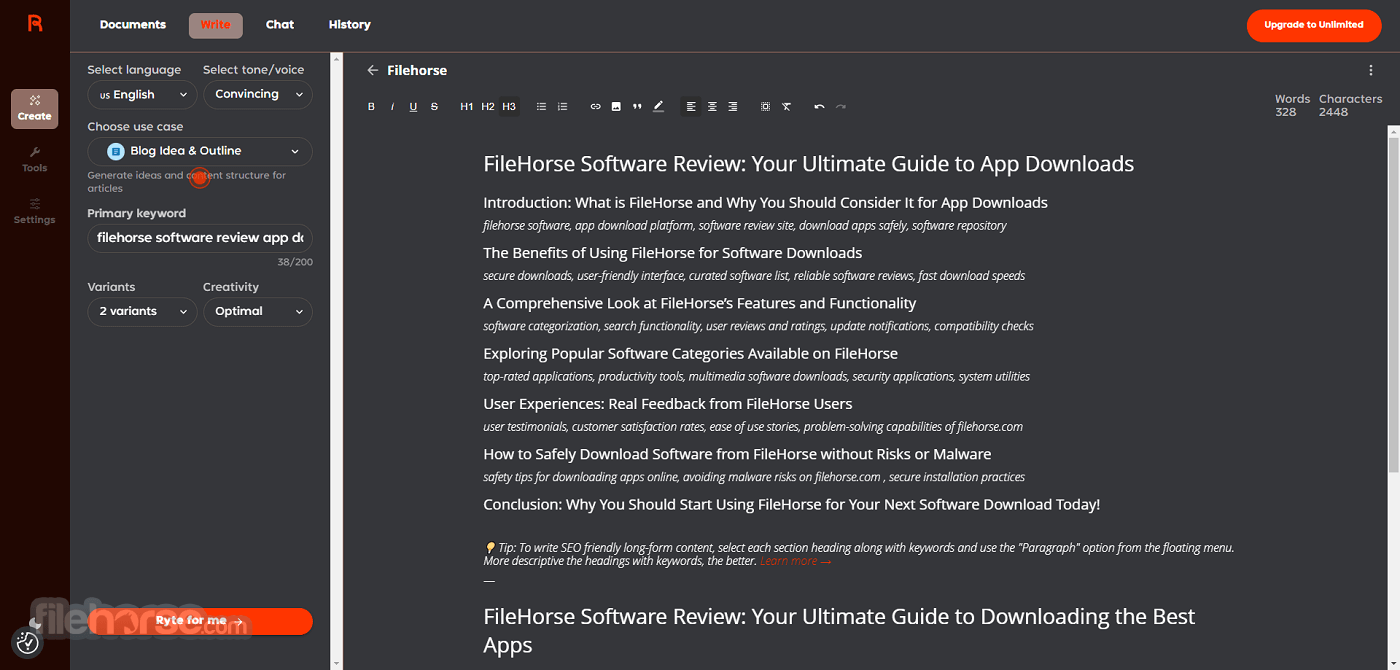
Task: Click the Rytr logo in the sidebar
Action: coord(35,24)
